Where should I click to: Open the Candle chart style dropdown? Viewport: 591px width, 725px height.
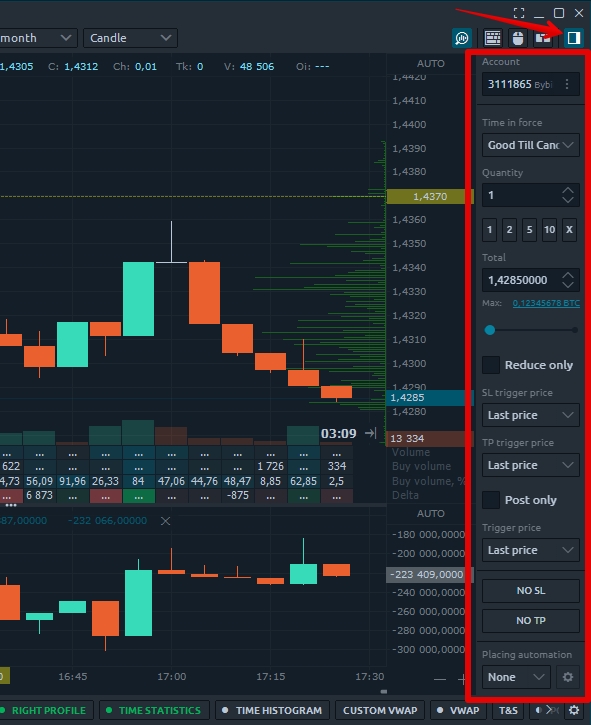coord(130,38)
